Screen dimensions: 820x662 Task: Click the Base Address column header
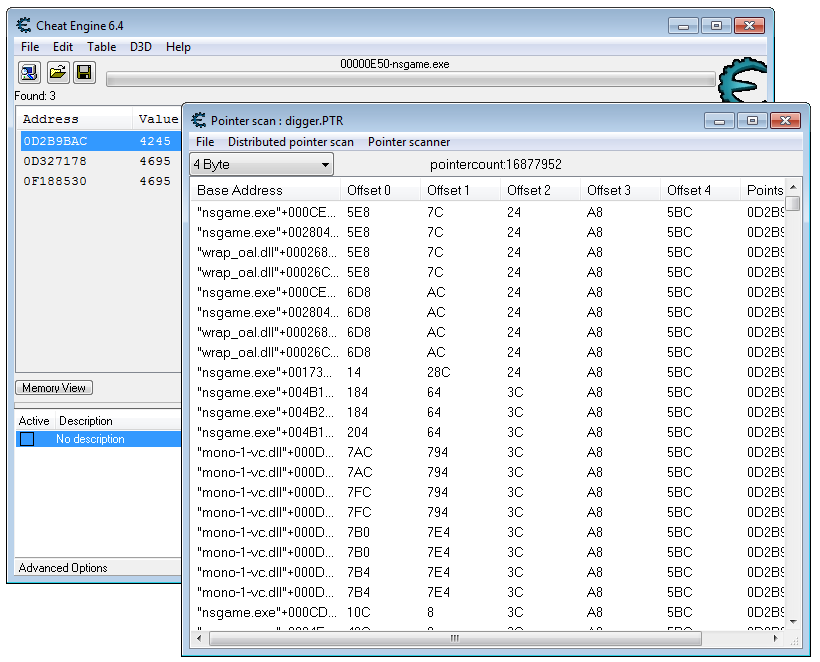(x=240, y=190)
